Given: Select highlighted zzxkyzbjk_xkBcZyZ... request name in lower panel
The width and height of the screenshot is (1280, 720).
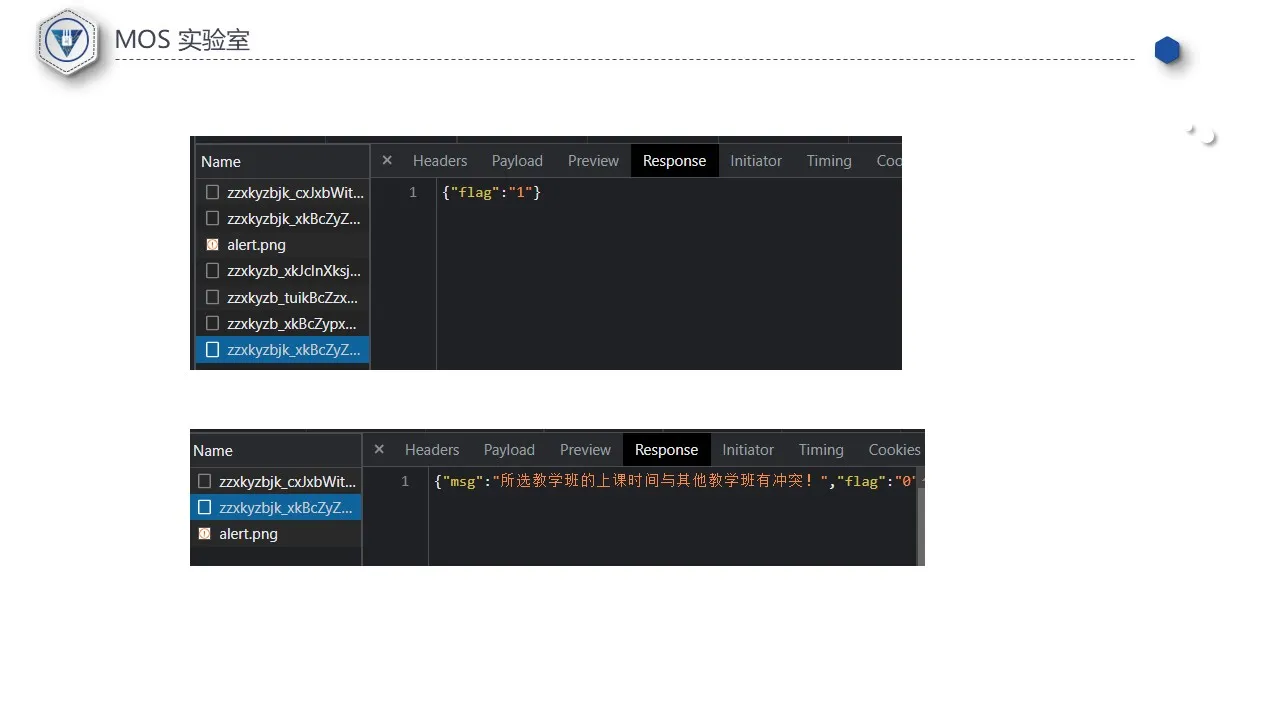Looking at the screenshot, I should pyautogui.click(x=286, y=508).
